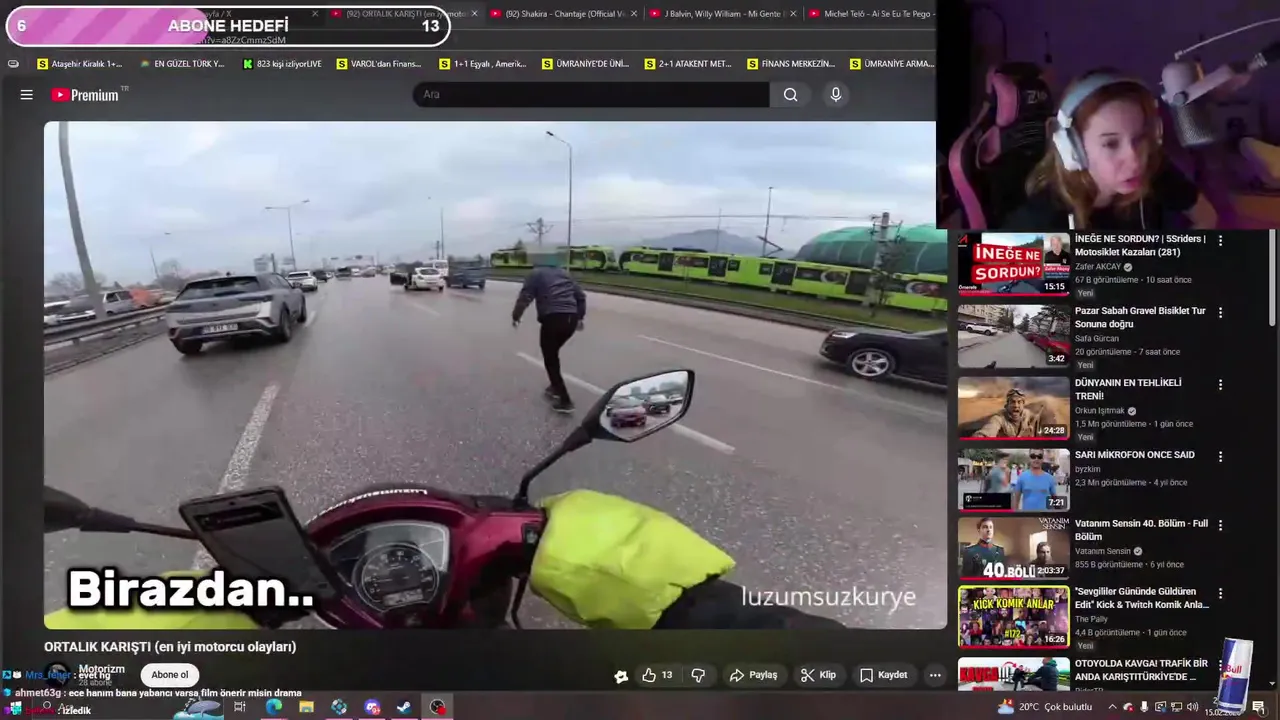The image size is (1280, 720).
Task: Like the video with 13 likes
Action: tap(657, 675)
